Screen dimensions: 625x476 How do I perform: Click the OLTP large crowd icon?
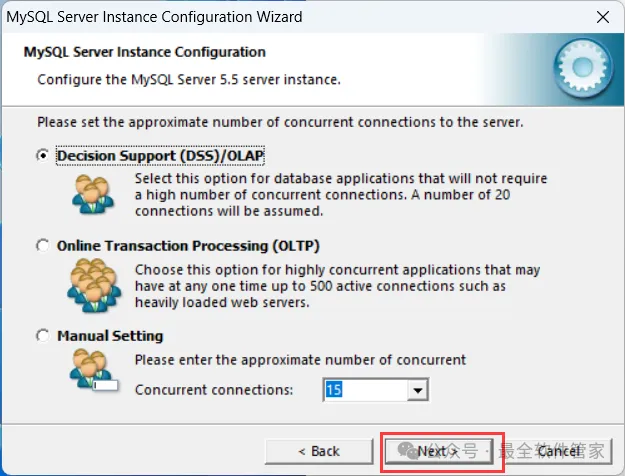tap(94, 285)
